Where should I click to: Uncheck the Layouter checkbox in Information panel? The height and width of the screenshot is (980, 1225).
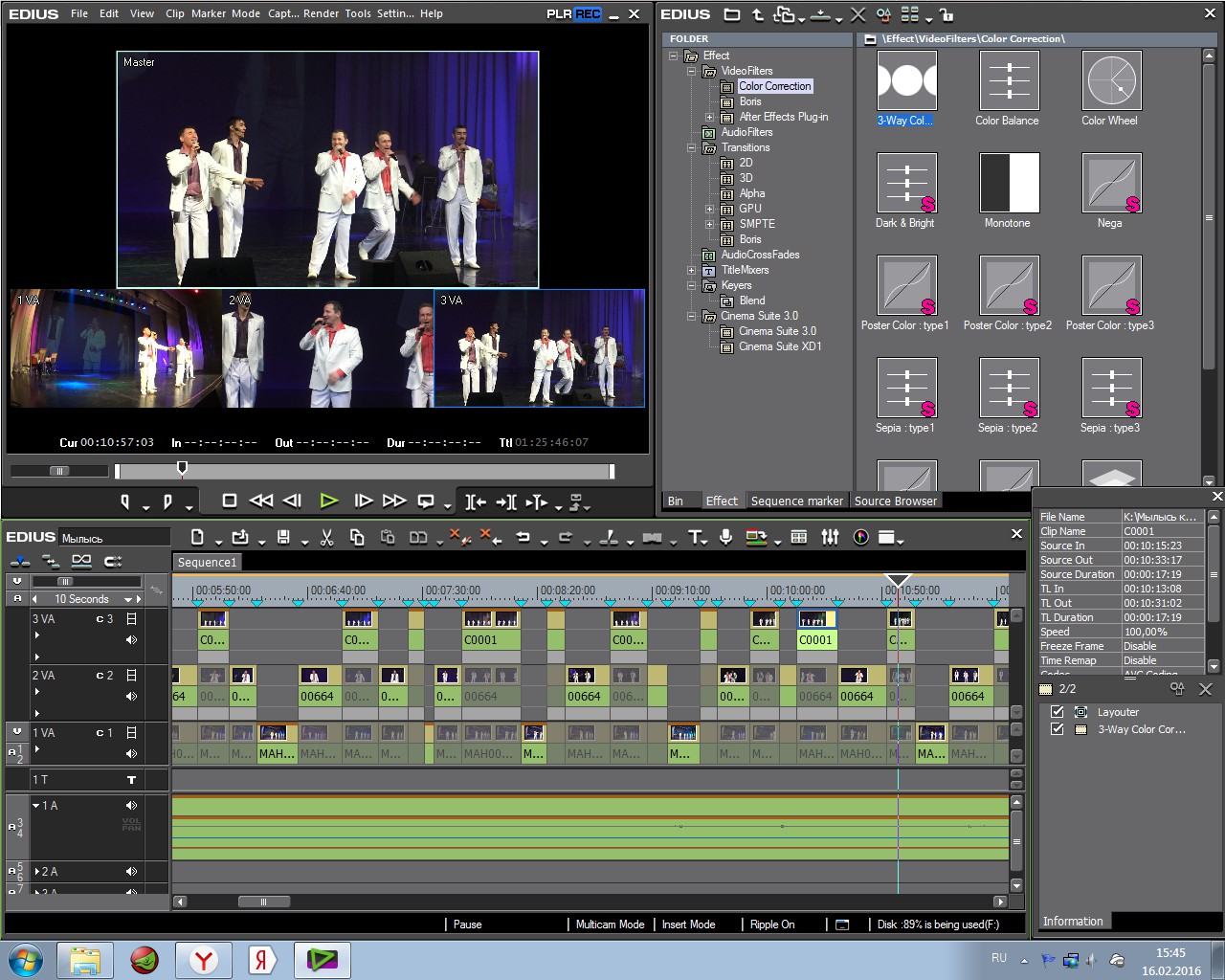(x=1058, y=712)
